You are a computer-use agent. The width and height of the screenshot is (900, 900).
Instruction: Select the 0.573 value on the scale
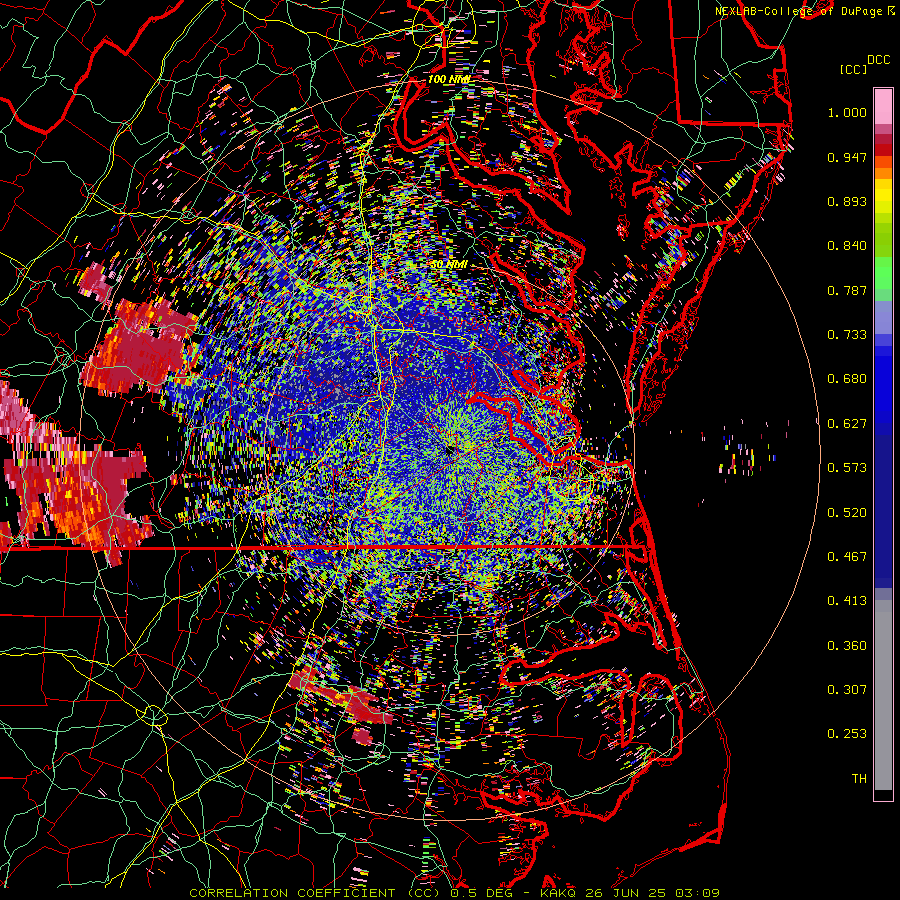point(847,468)
